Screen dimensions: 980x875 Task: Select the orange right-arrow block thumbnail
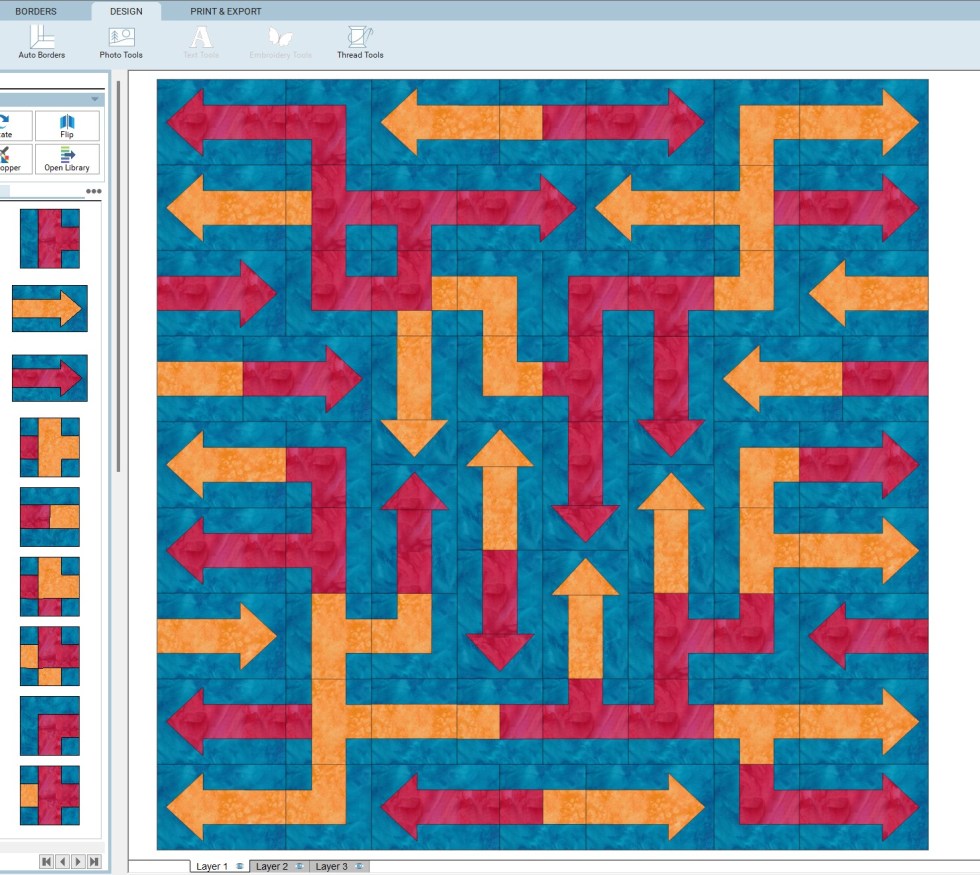[x=49, y=309]
